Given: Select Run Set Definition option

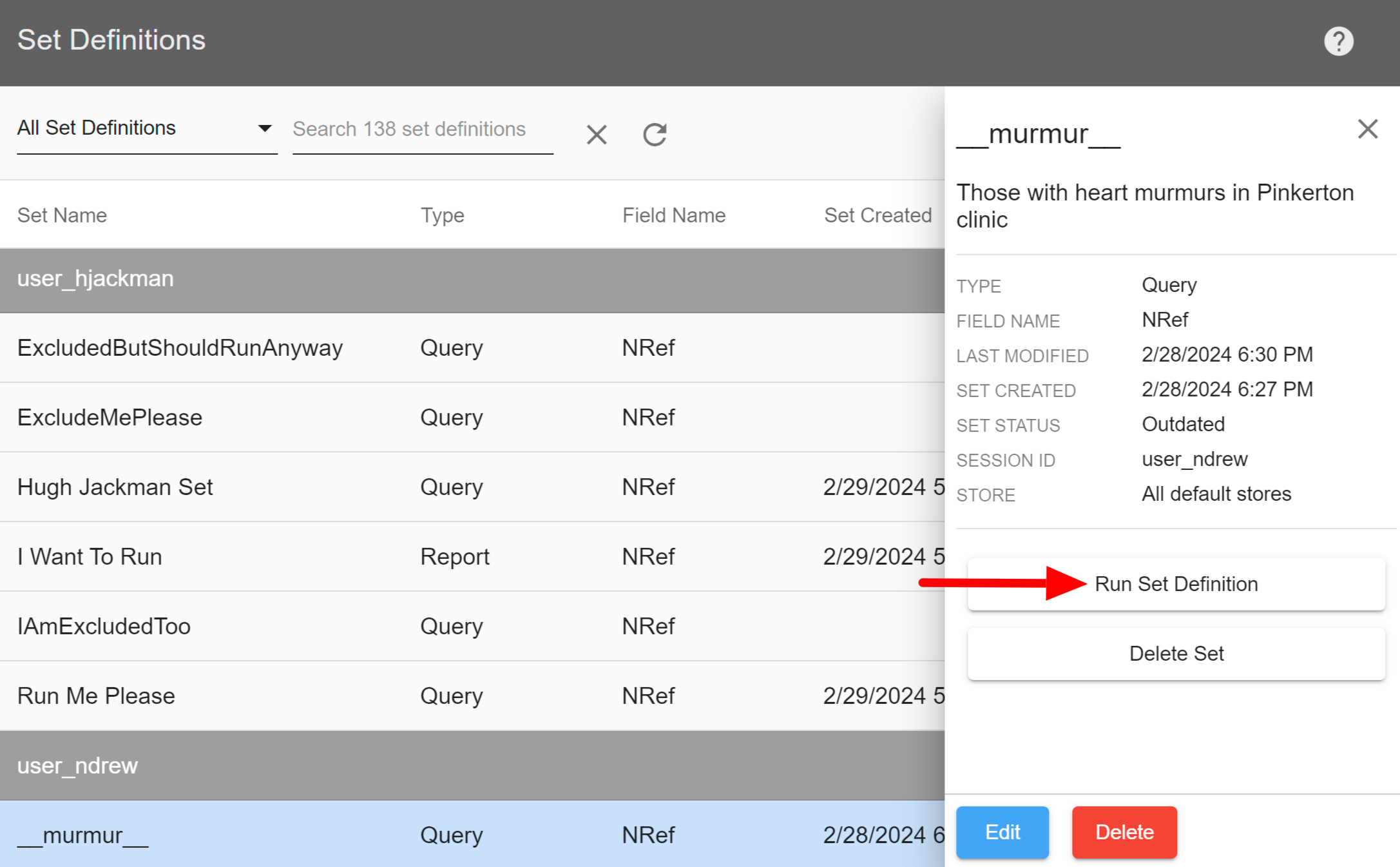Looking at the screenshot, I should 1175,584.
